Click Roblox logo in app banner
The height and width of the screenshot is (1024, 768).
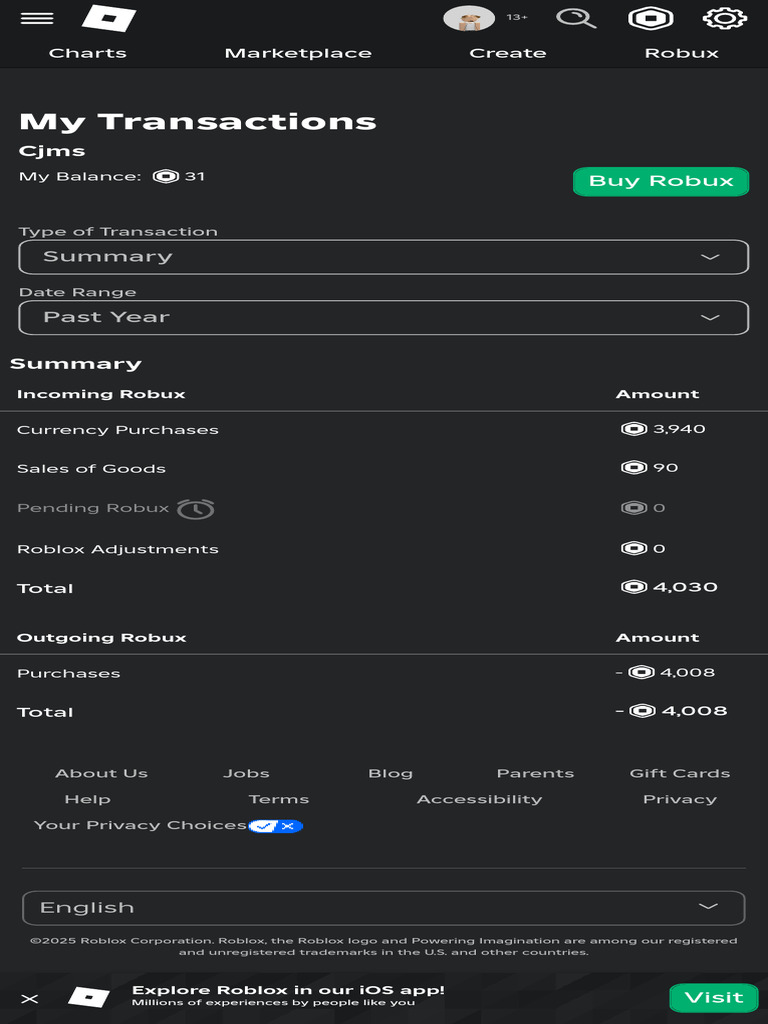tap(89, 997)
